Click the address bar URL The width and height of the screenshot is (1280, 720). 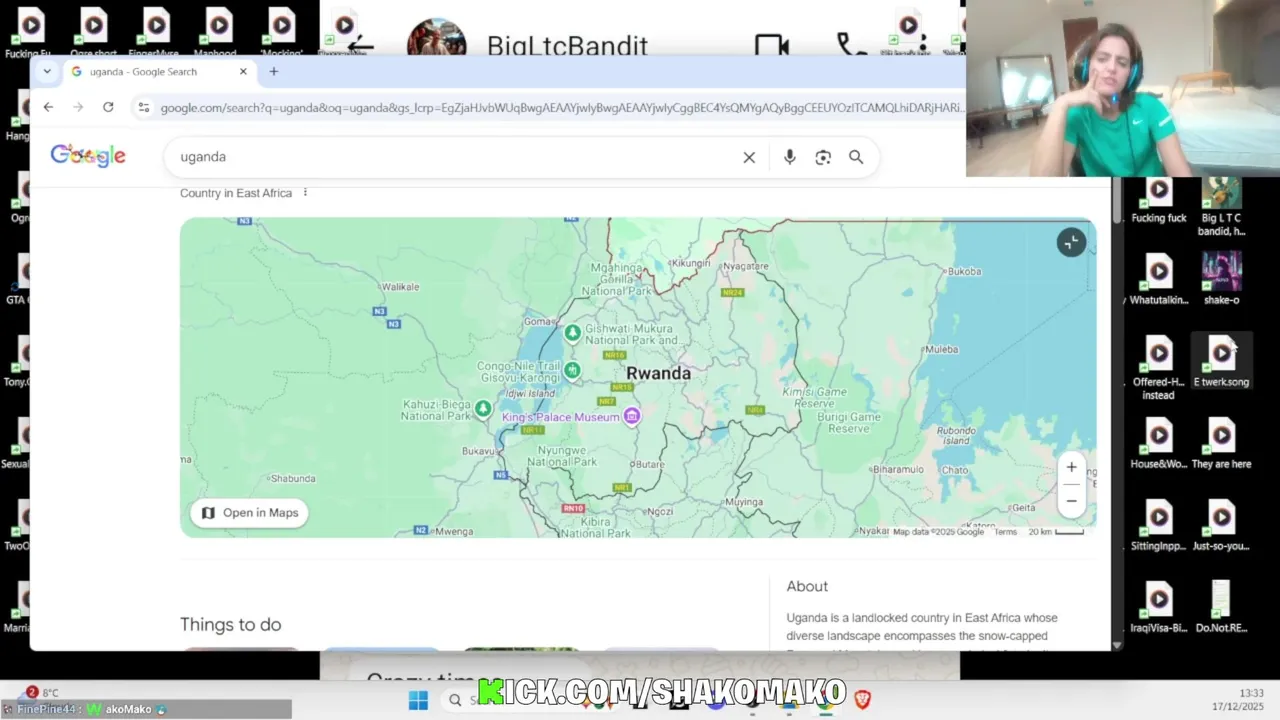560,107
